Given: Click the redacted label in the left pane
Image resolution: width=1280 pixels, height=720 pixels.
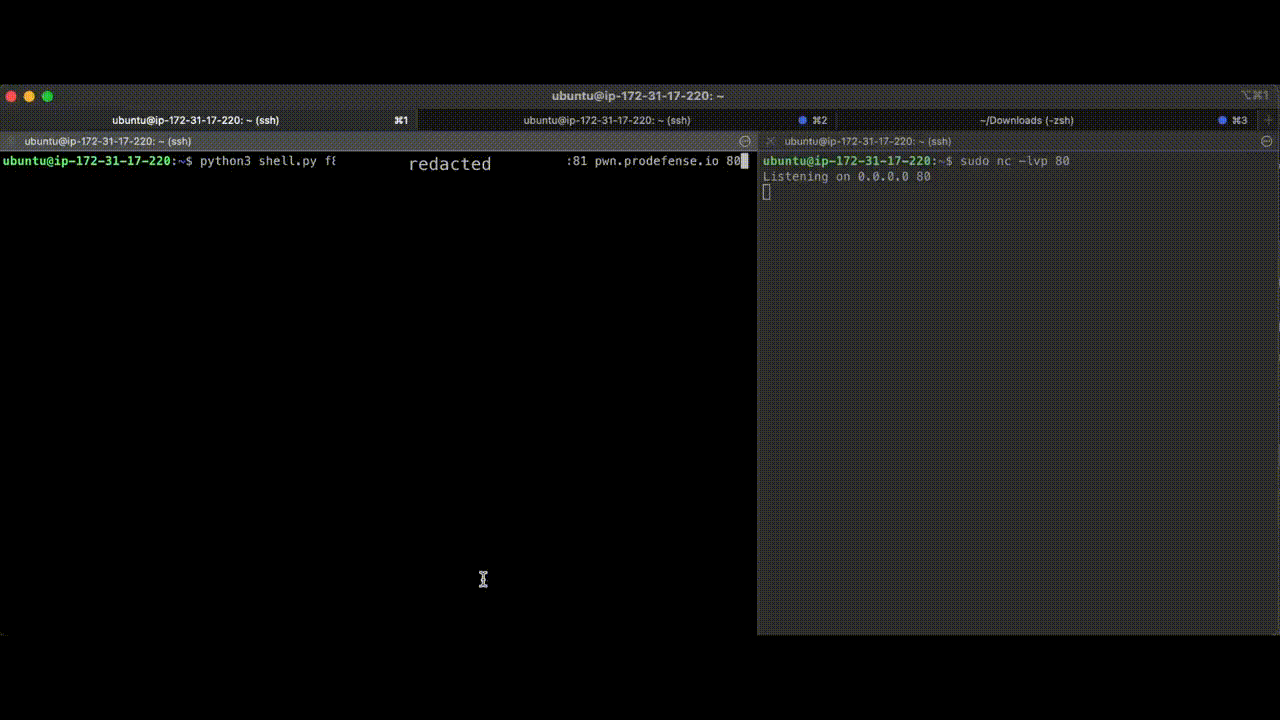Looking at the screenshot, I should point(450,164).
